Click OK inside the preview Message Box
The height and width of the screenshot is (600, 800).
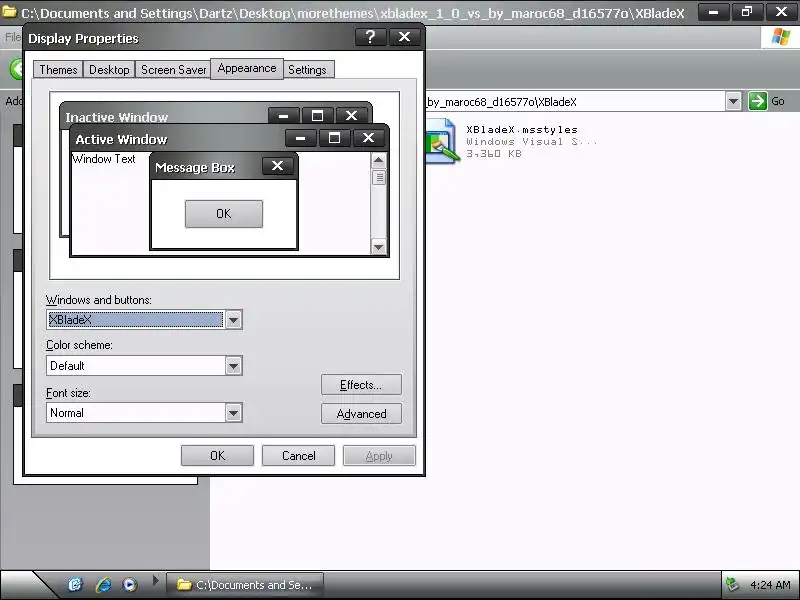point(223,214)
